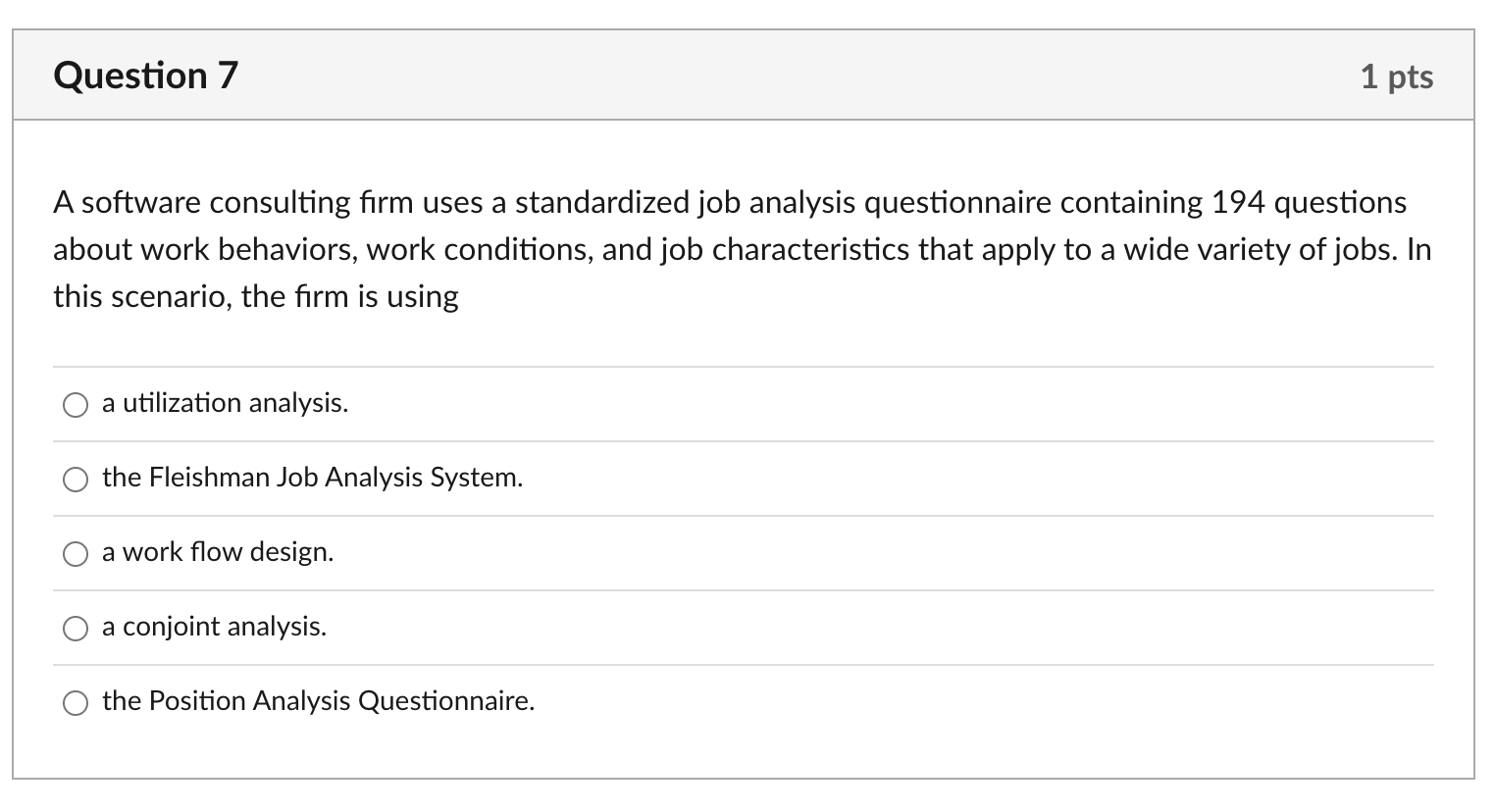Mark the "a conjoint analysis" radio button
This screenshot has width=1495, height=812.
(x=76, y=628)
